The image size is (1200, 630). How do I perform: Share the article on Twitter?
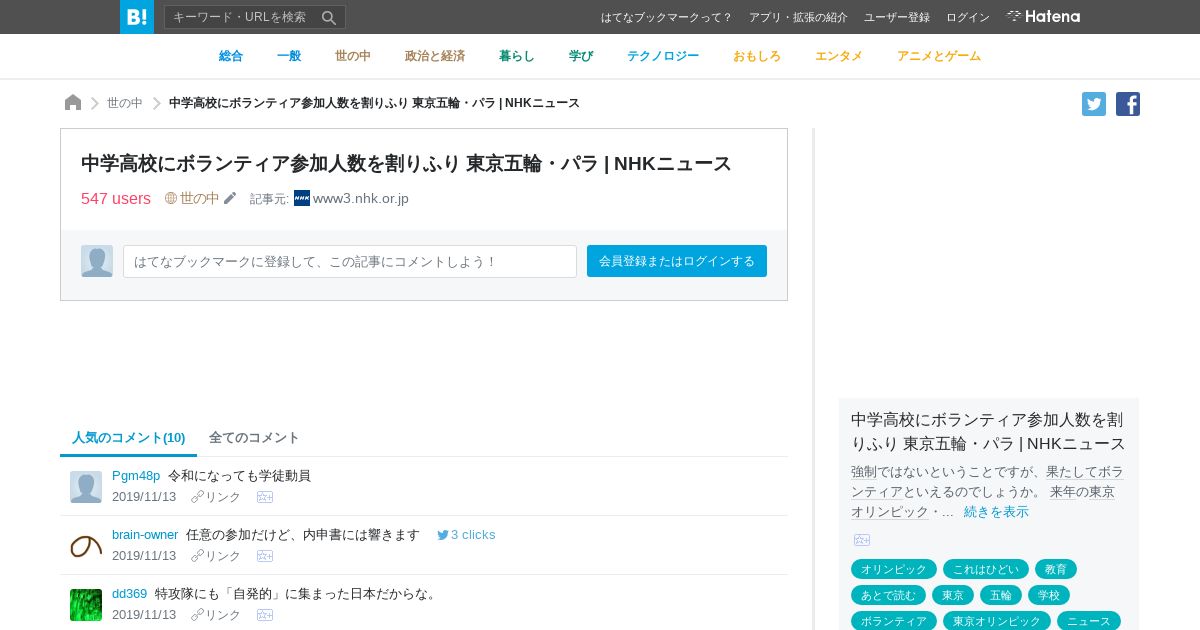pos(1094,104)
